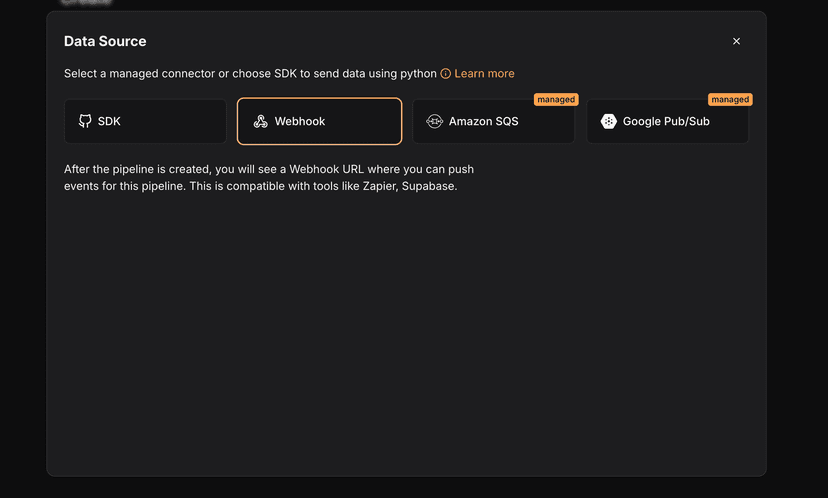The width and height of the screenshot is (828, 498).
Task: Choose the Webhook data source card
Action: [319, 121]
